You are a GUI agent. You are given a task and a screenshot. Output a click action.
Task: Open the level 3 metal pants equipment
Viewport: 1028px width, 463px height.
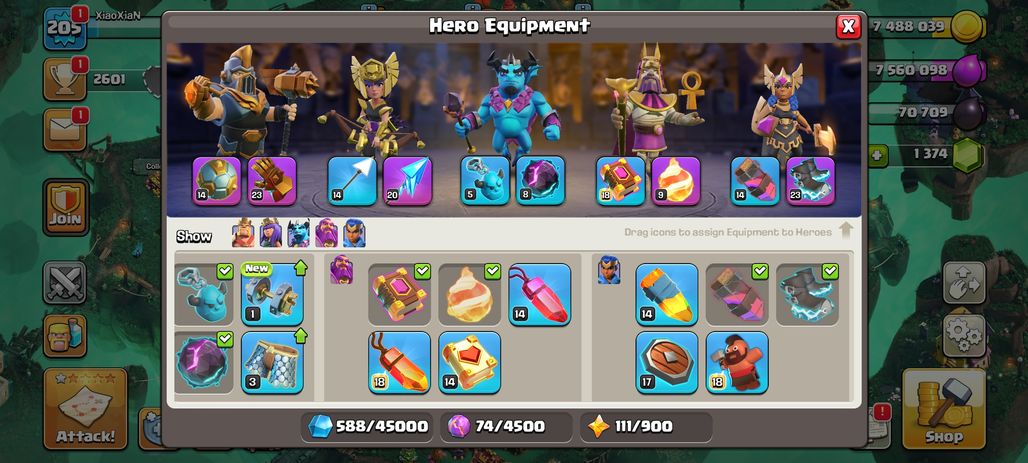coord(273,362)
